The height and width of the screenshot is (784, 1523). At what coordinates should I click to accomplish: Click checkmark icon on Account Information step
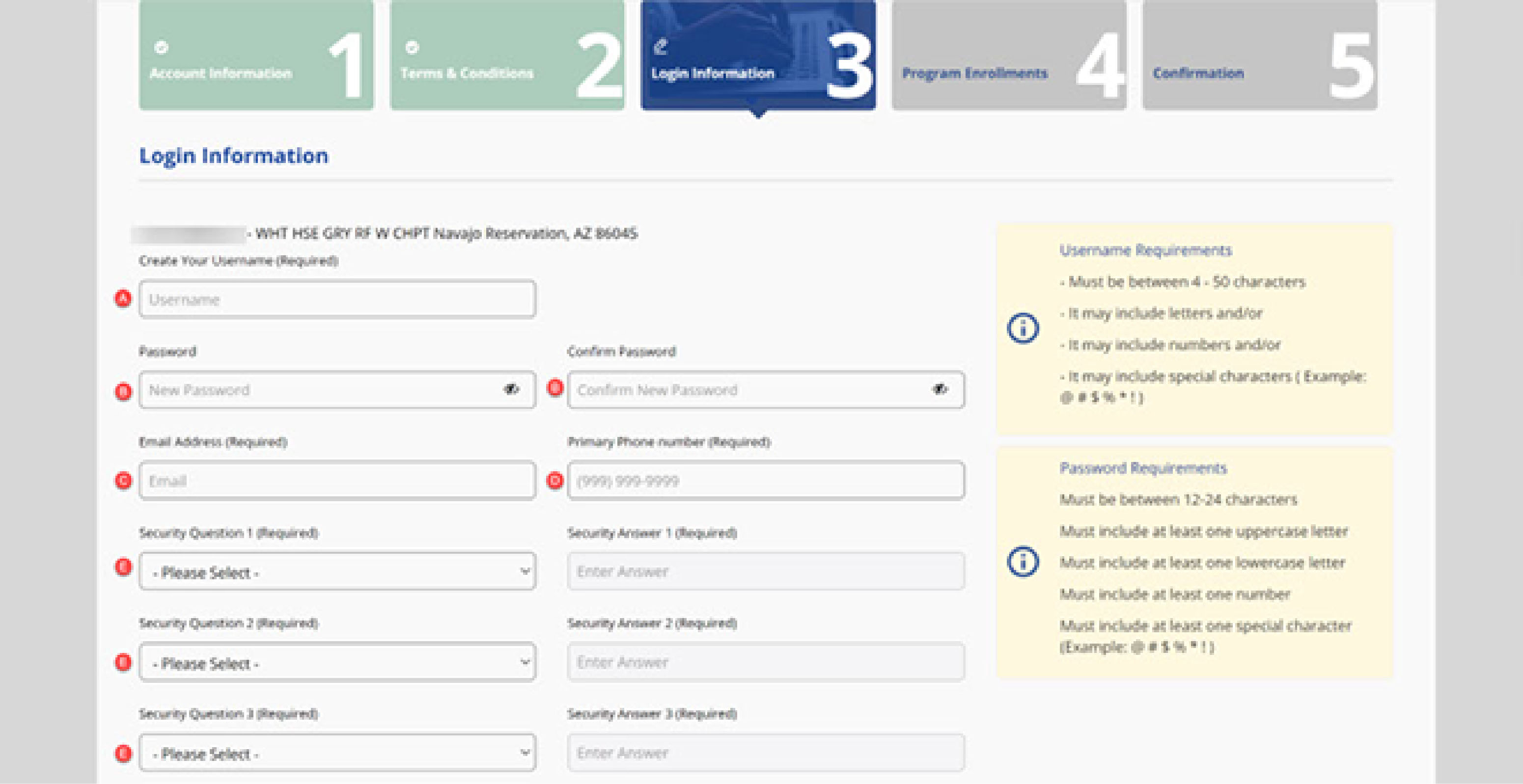(162, 47)
